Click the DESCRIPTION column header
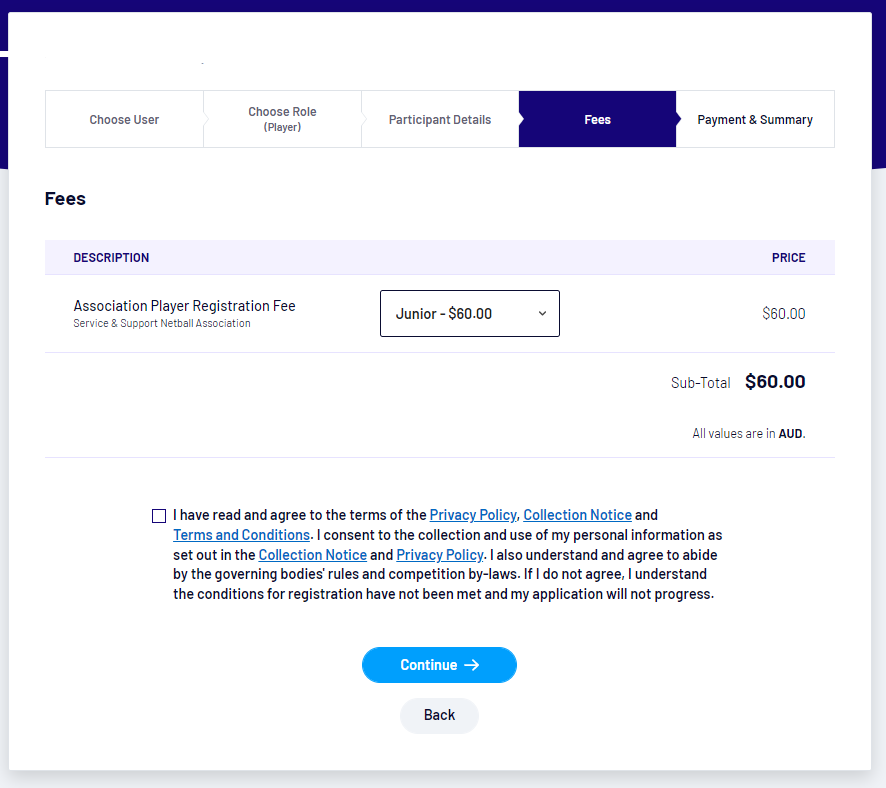Screen dimensions: 886x788 pos(111,258)
